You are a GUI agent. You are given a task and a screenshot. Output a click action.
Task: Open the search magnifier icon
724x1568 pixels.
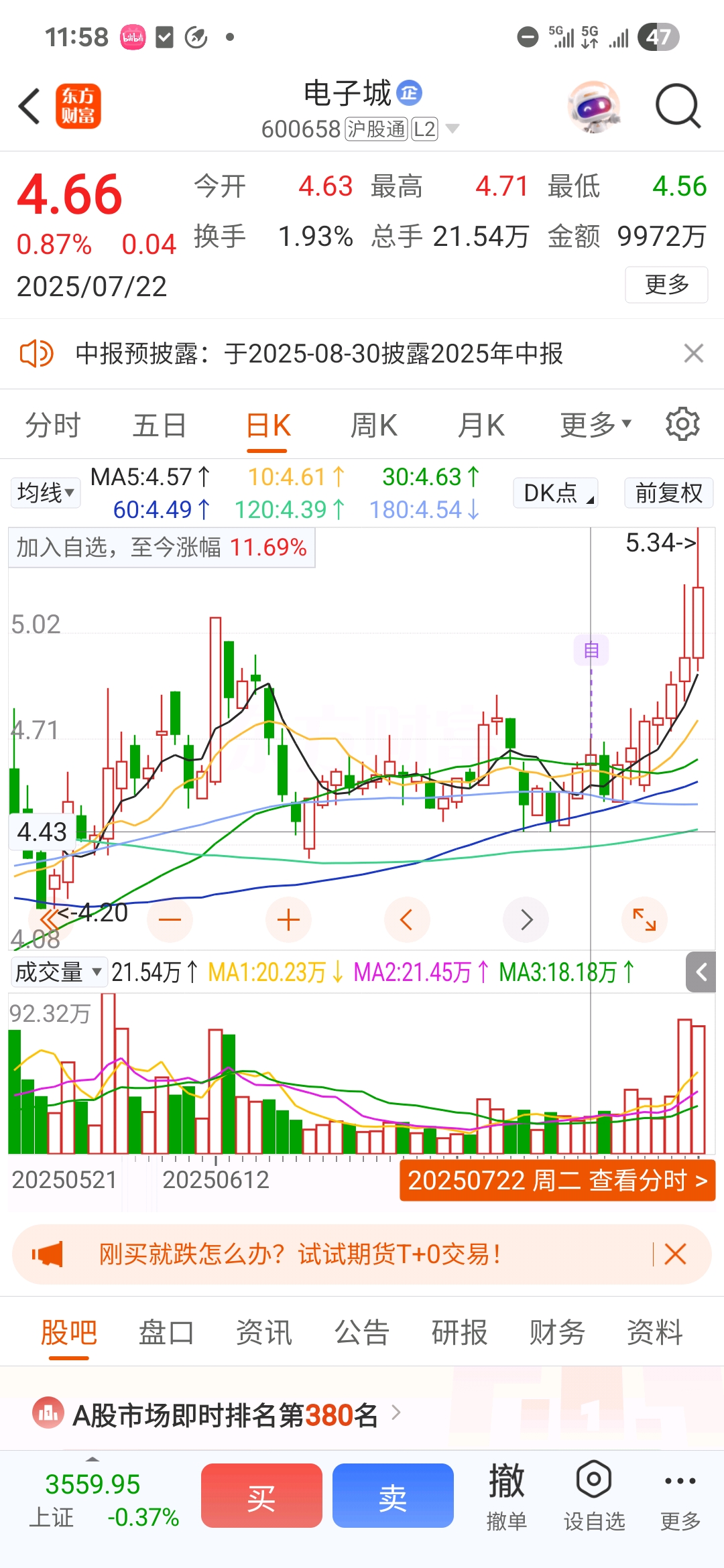pyautogui.click(x=678, y=106)
